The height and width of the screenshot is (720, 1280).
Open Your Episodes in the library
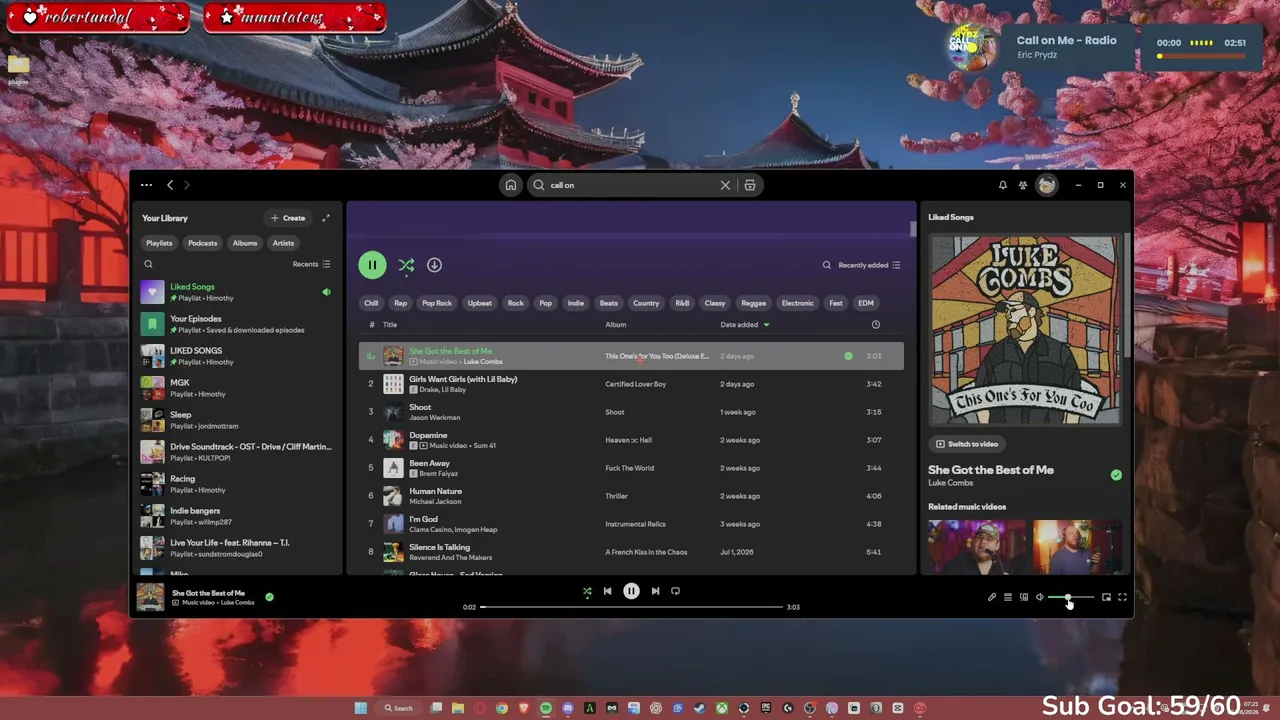[238, 324]
